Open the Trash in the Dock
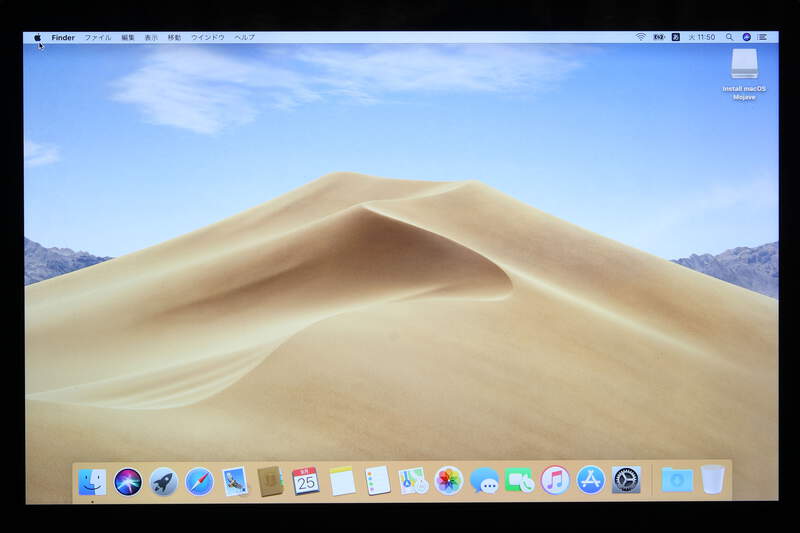The image size is (800, 533). 713,479
